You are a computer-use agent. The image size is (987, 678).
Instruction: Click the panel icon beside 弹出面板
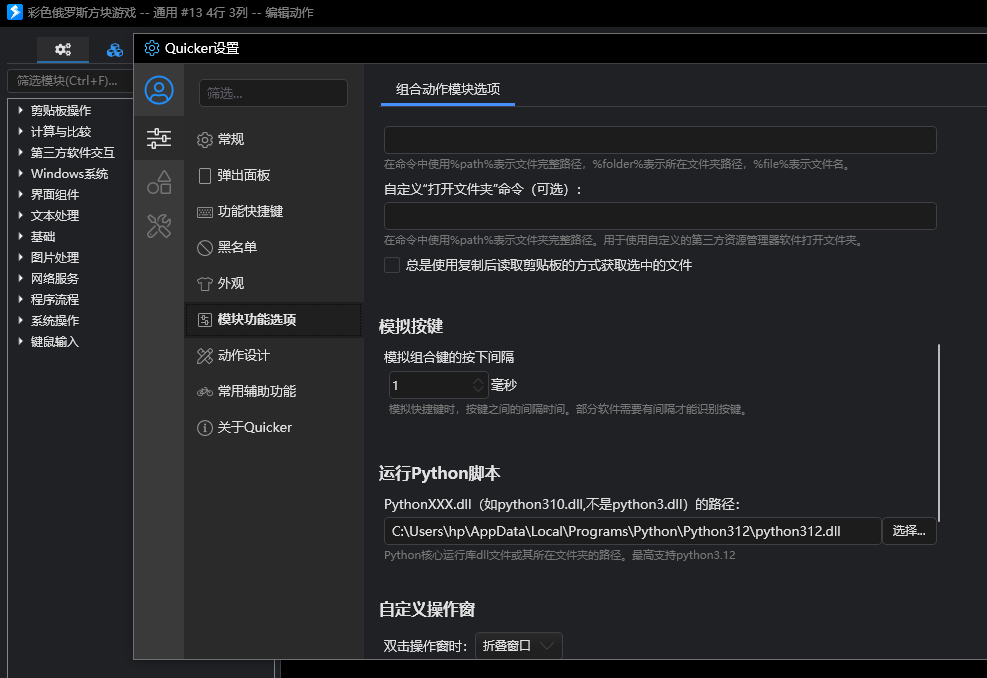tap(205, 176)
